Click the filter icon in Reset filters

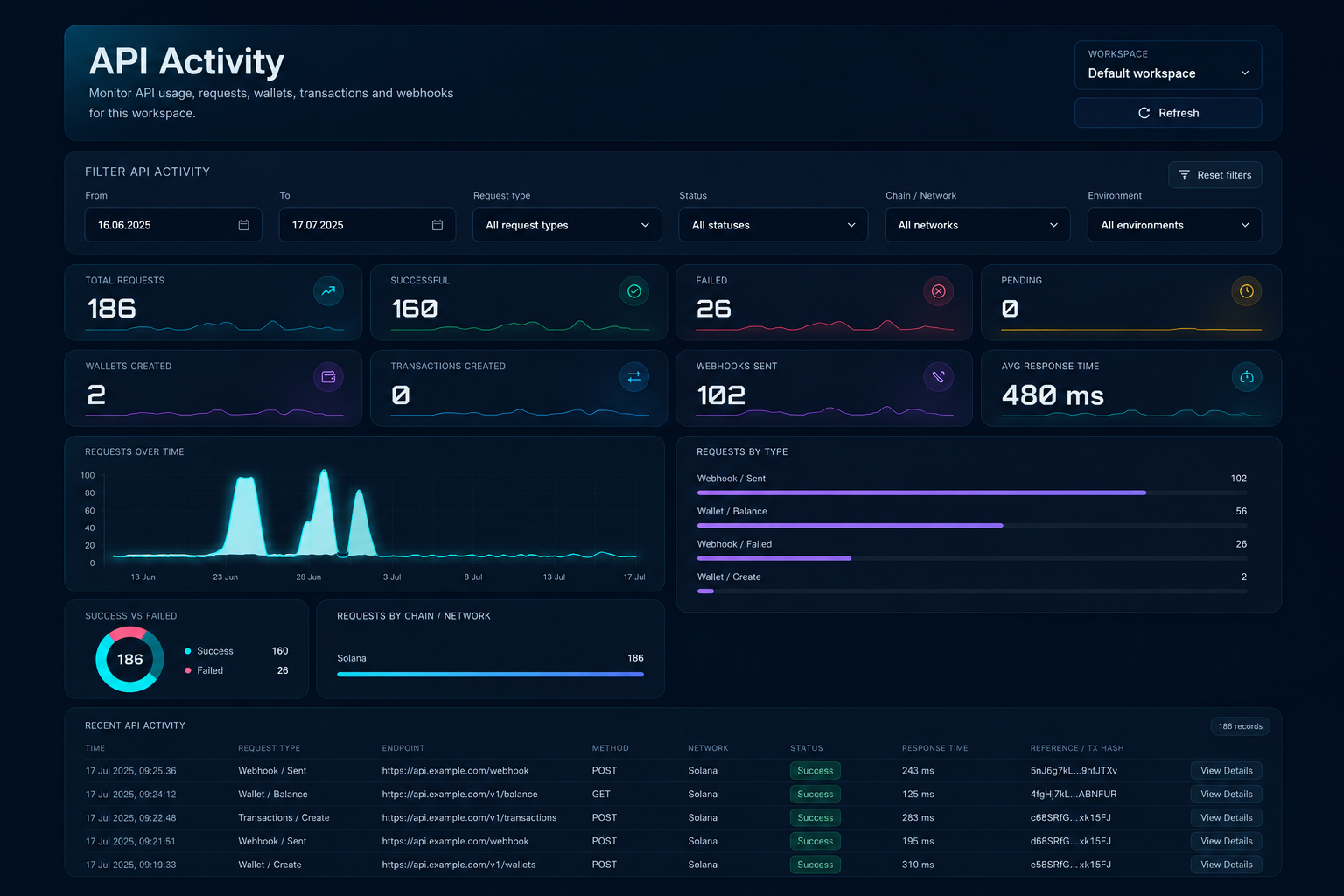point(1184,175)
